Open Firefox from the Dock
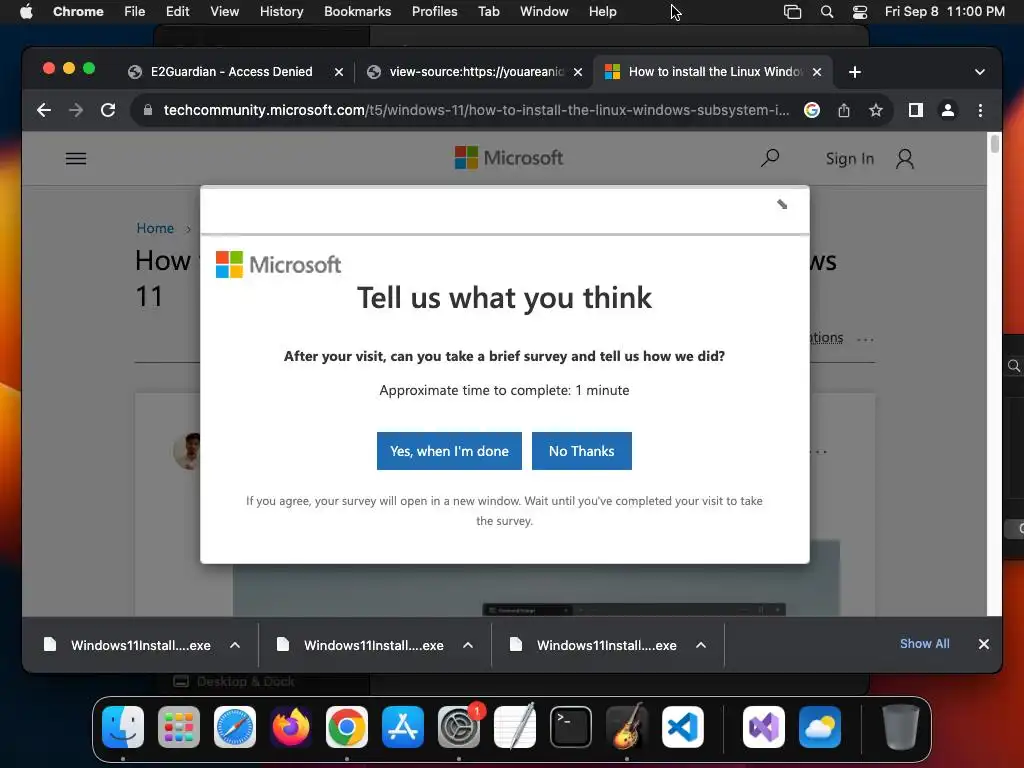Image resolution: width=1024 pixels, height=768 pixels. pyautogui.click(x=291, y=727)
